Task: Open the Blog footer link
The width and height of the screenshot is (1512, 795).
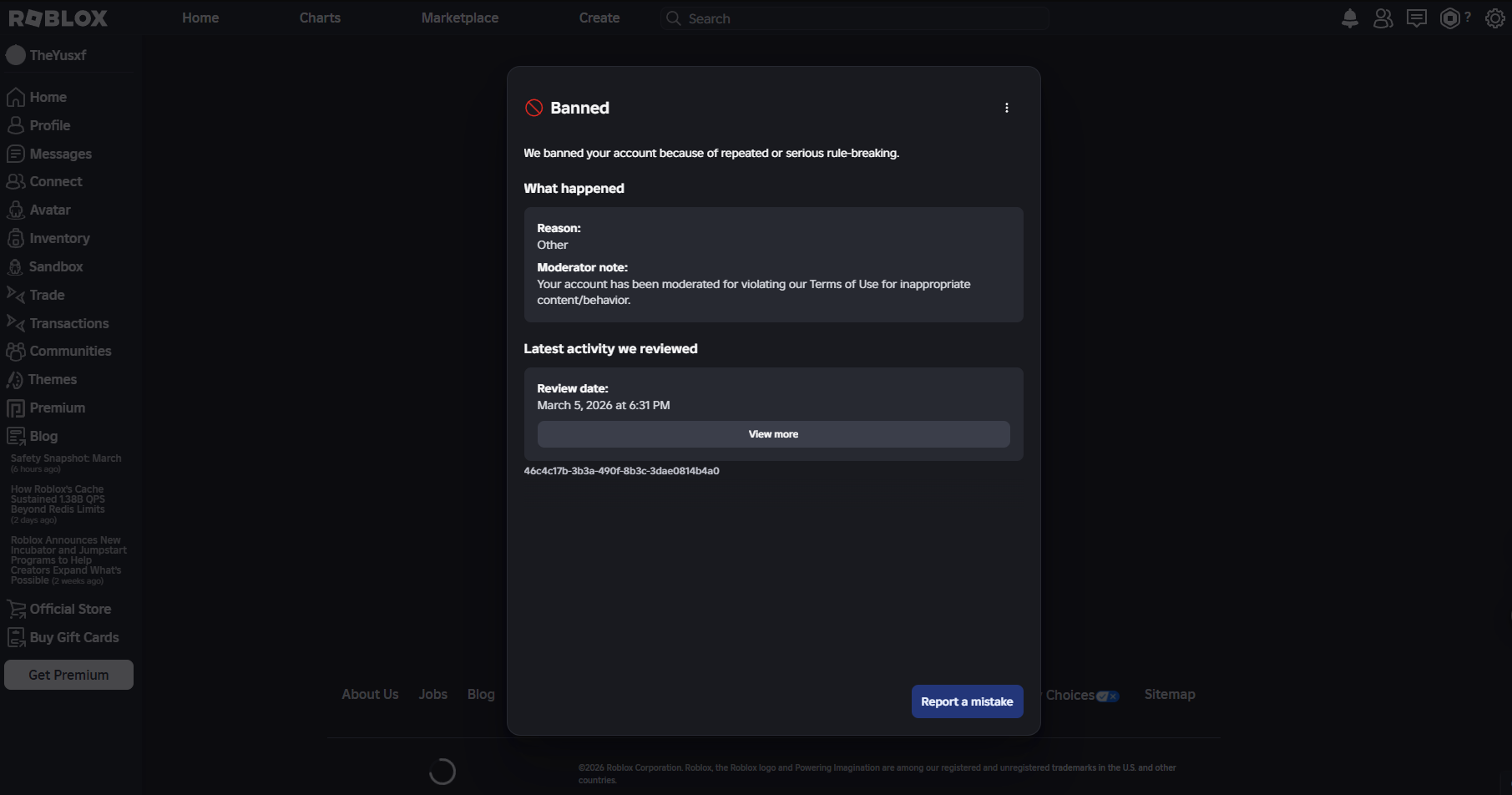Action: pyautogui.click(x=481, y=694)
